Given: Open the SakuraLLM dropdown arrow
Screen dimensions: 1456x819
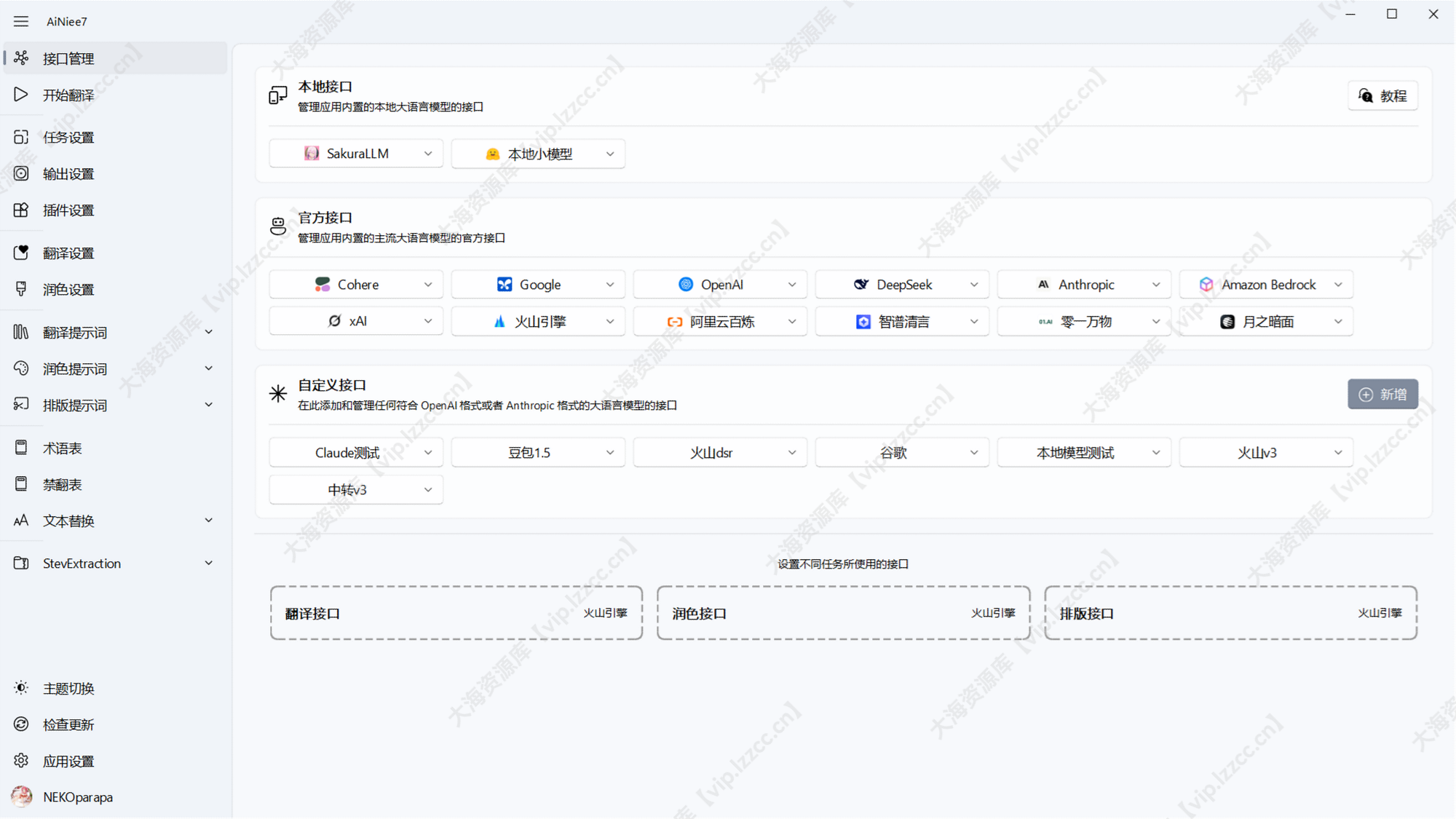Looking at the screenshot, I should tap(428, 154).
